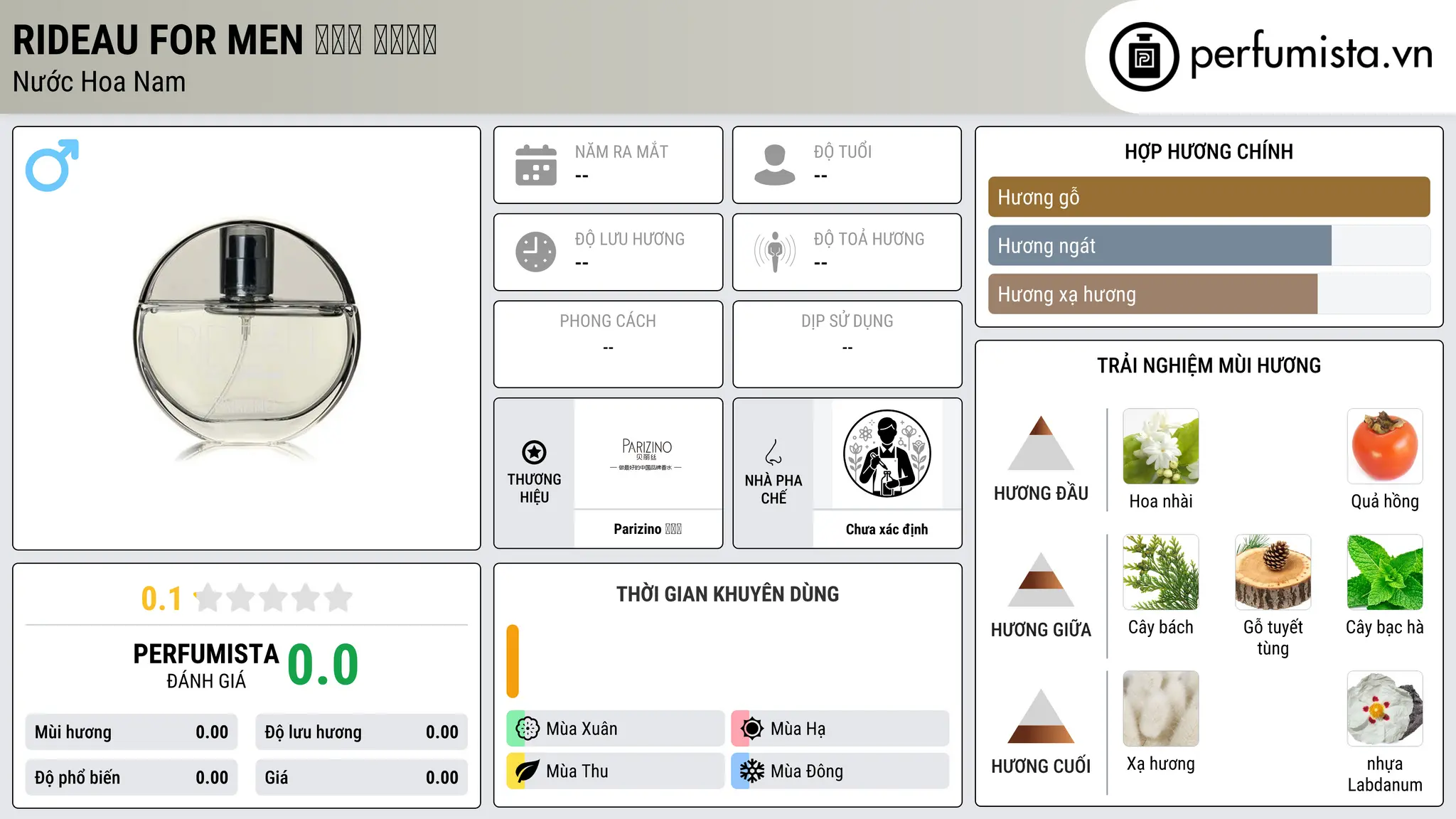Click the Độ lưu hương 0.00 score row
The width and height of the screenshot is (1456, 819).
pos(361,732)
